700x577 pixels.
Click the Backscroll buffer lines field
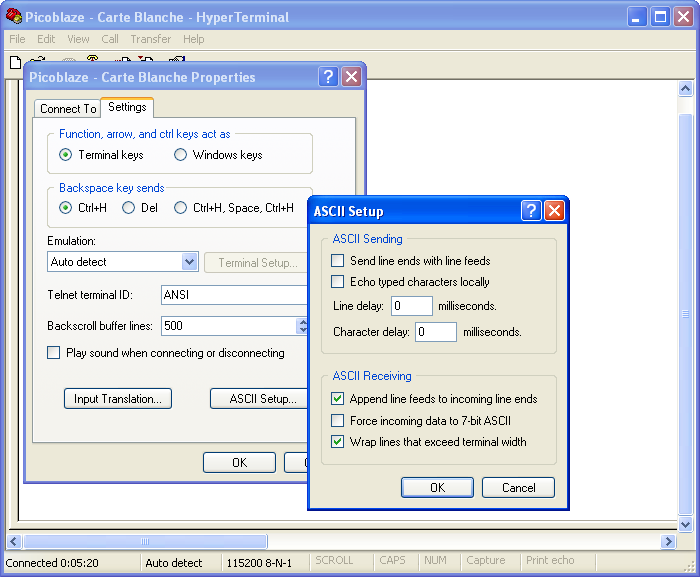coord(229,326)
